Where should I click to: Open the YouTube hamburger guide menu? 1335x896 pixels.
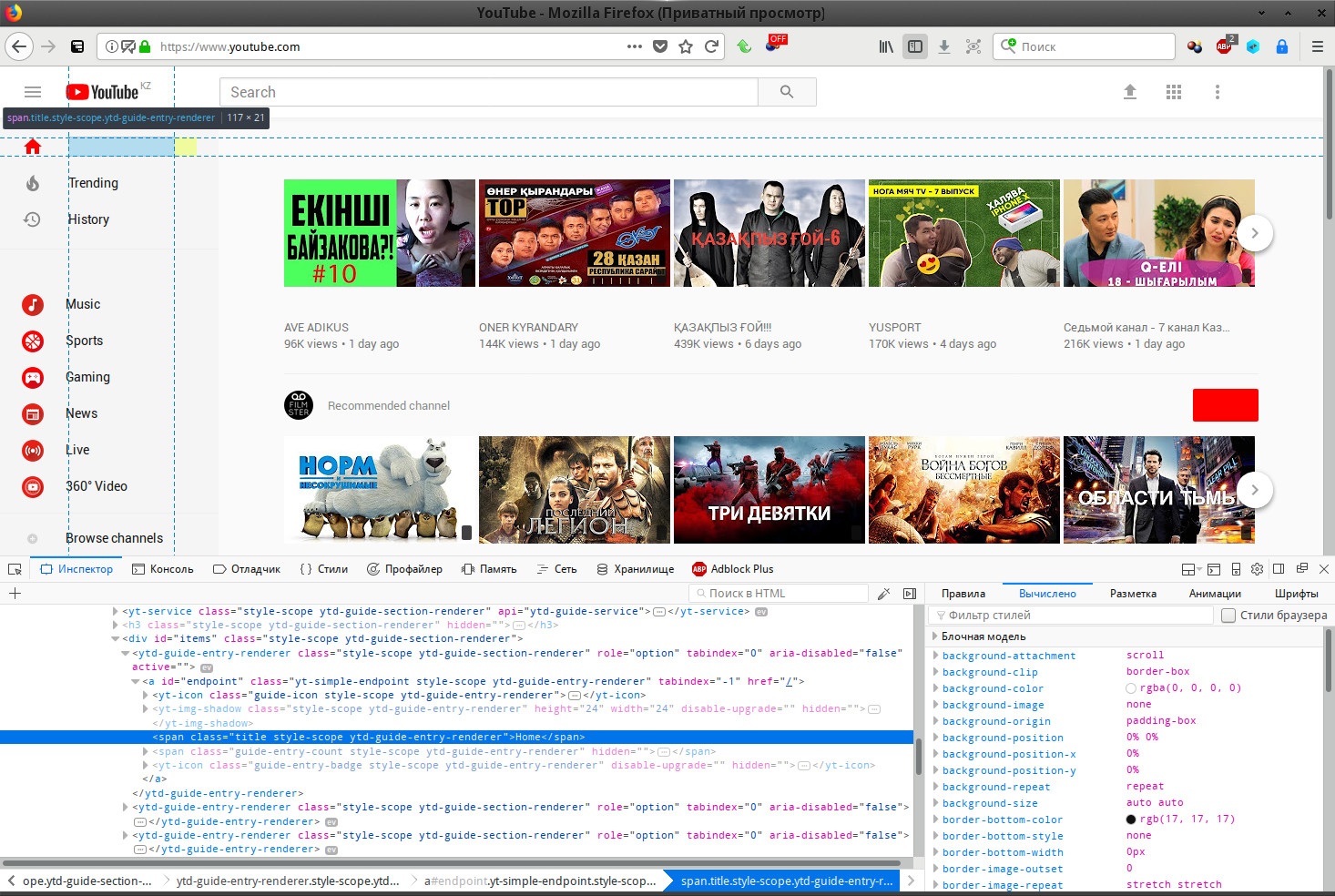point(33,92)
